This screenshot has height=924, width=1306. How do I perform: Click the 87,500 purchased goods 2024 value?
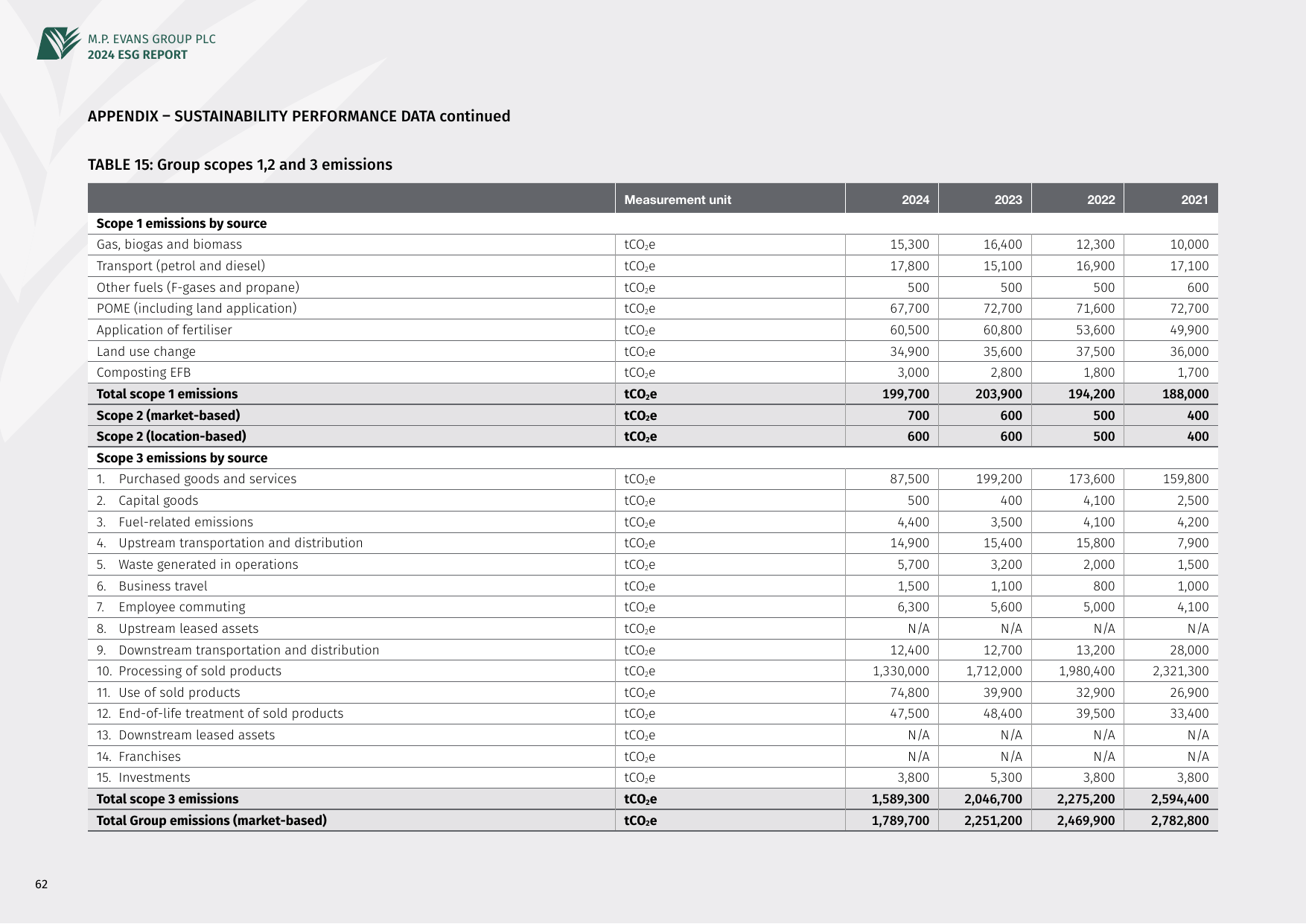point(910,479)
